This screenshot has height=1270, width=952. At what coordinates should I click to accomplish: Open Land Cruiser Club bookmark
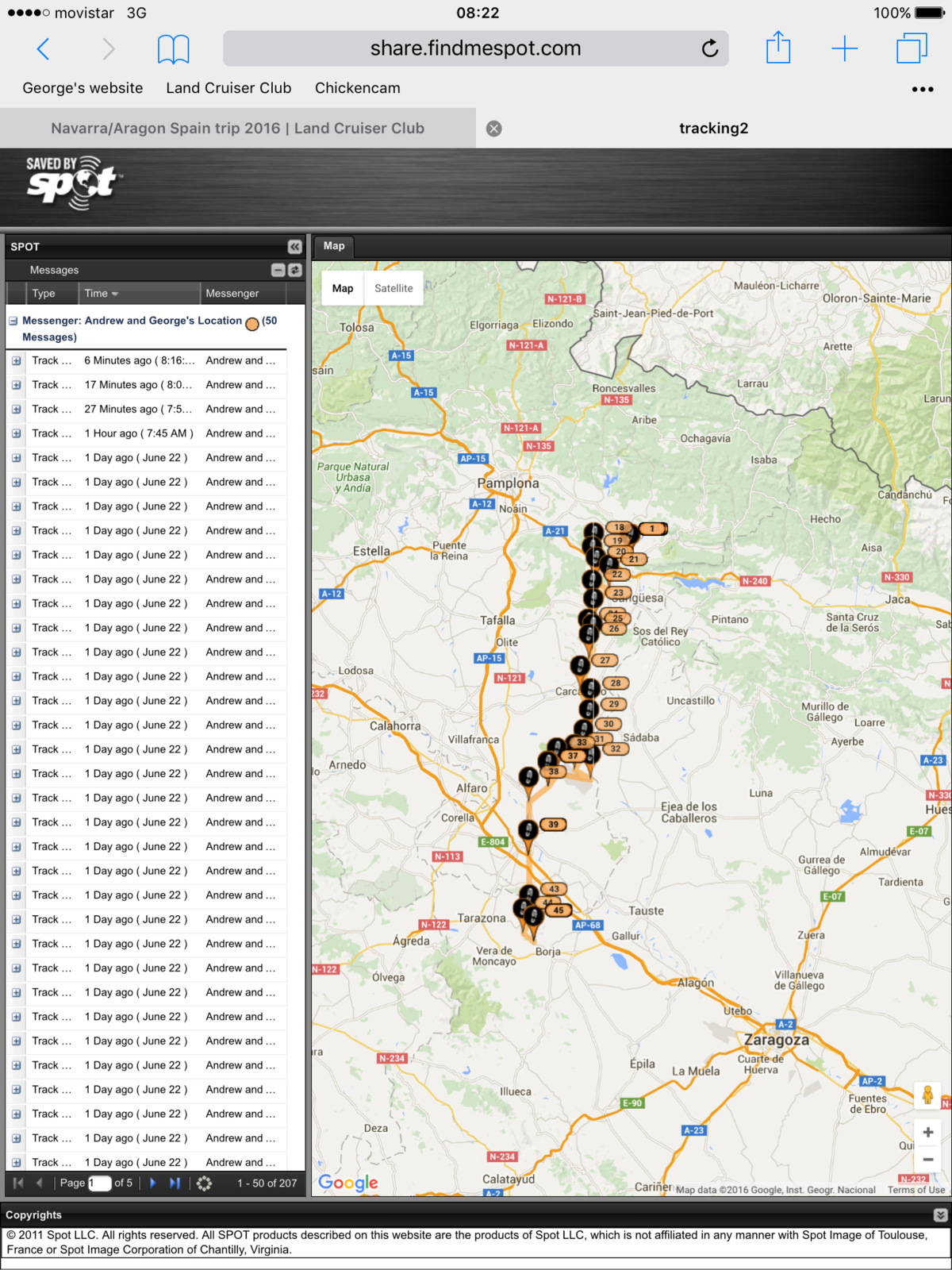click(228, 88)
